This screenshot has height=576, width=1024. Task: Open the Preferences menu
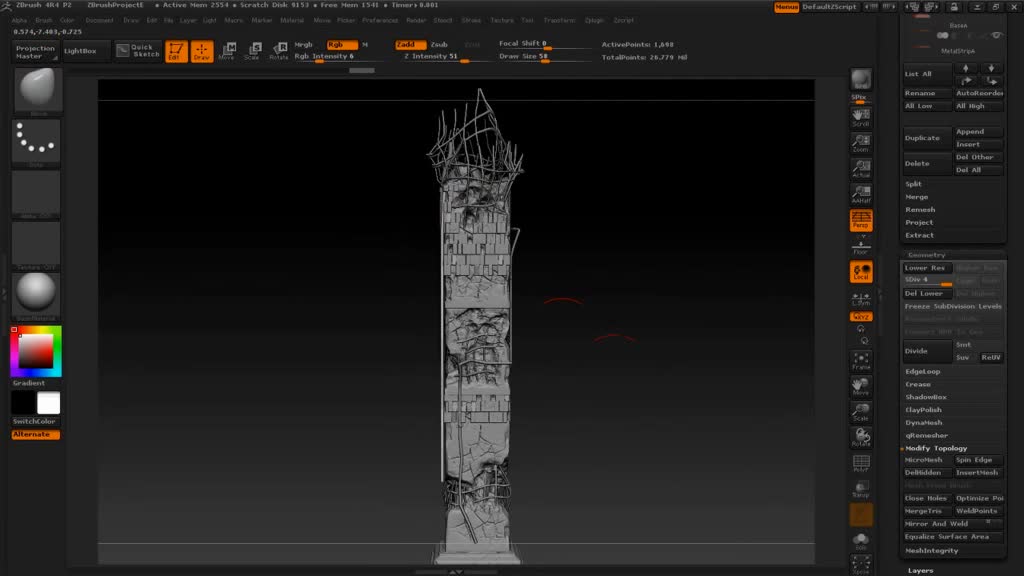(x=380, y=20)
